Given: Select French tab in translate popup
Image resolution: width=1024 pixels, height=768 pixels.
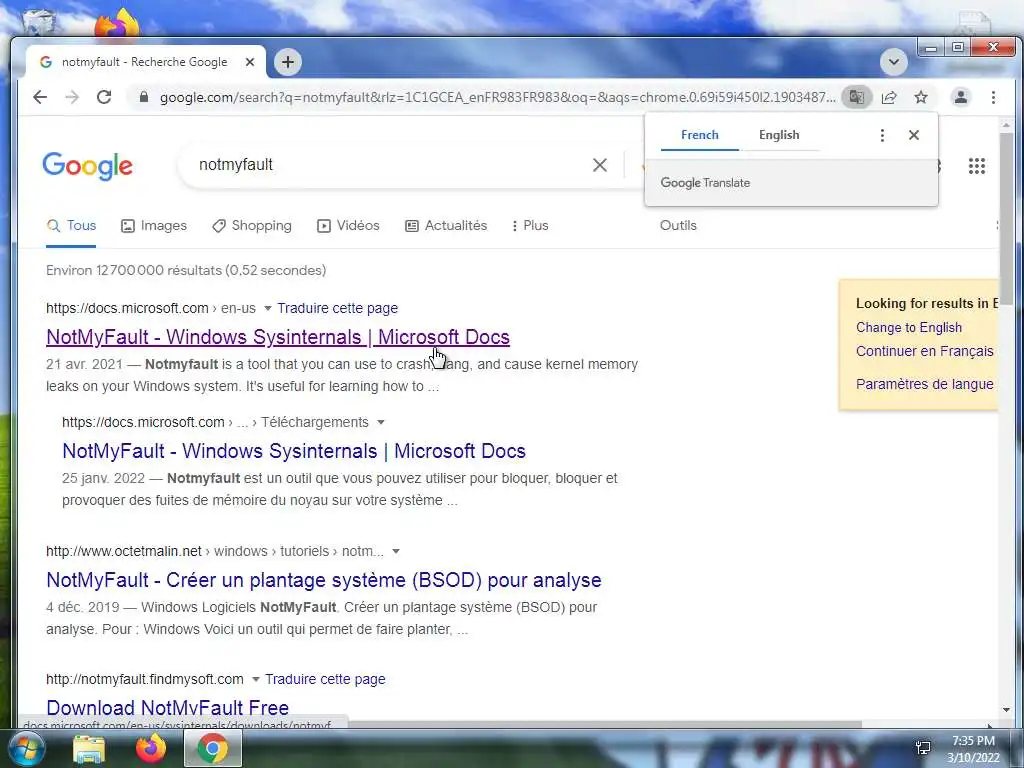Looking at the screenshot, I should [699, 135].
